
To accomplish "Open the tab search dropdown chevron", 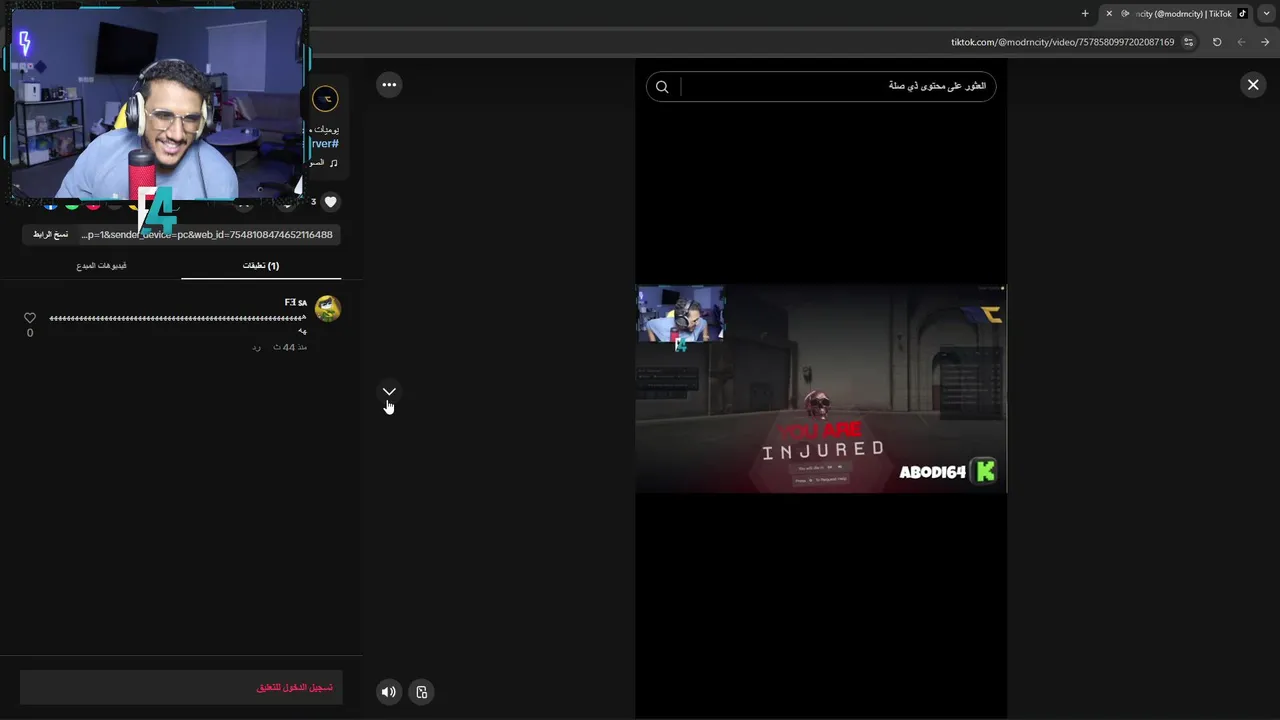I will point(1267,13).
